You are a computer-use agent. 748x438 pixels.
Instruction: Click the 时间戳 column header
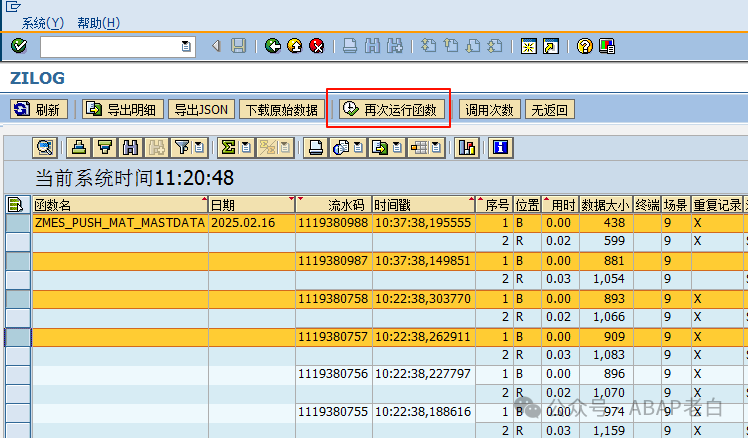tap(424, 205)
